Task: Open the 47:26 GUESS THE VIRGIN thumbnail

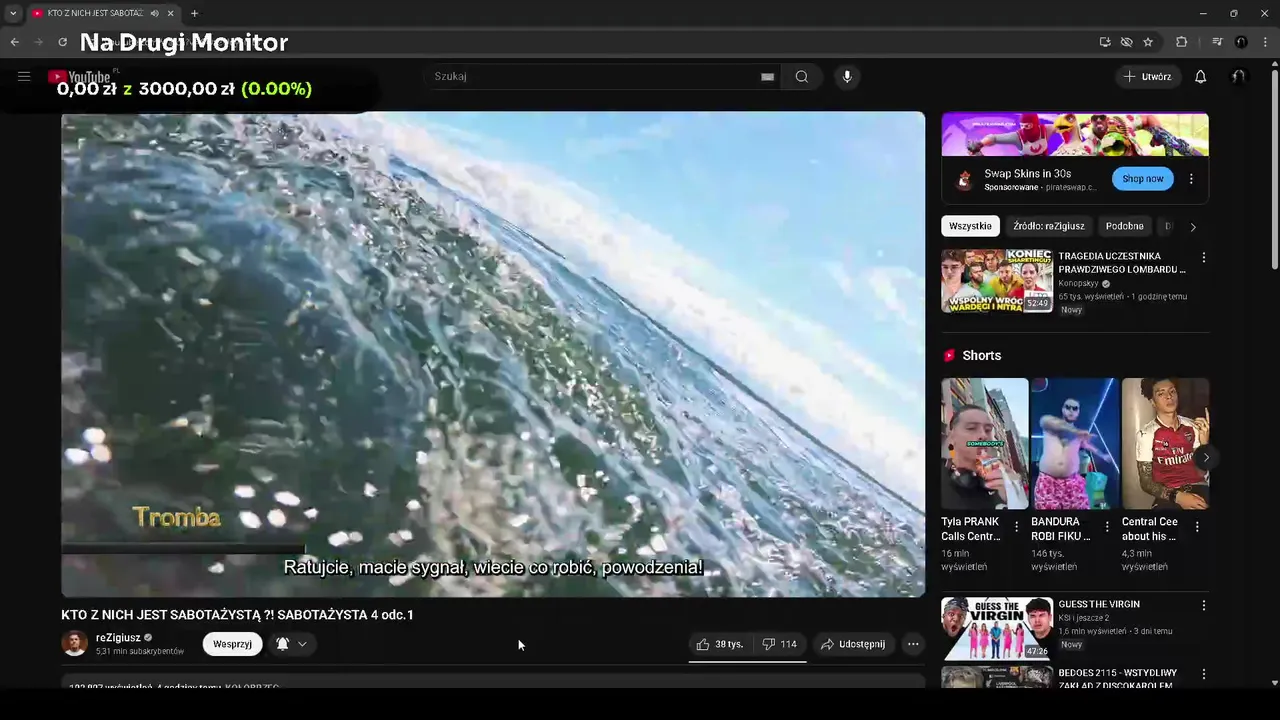Action: [997, 629]
